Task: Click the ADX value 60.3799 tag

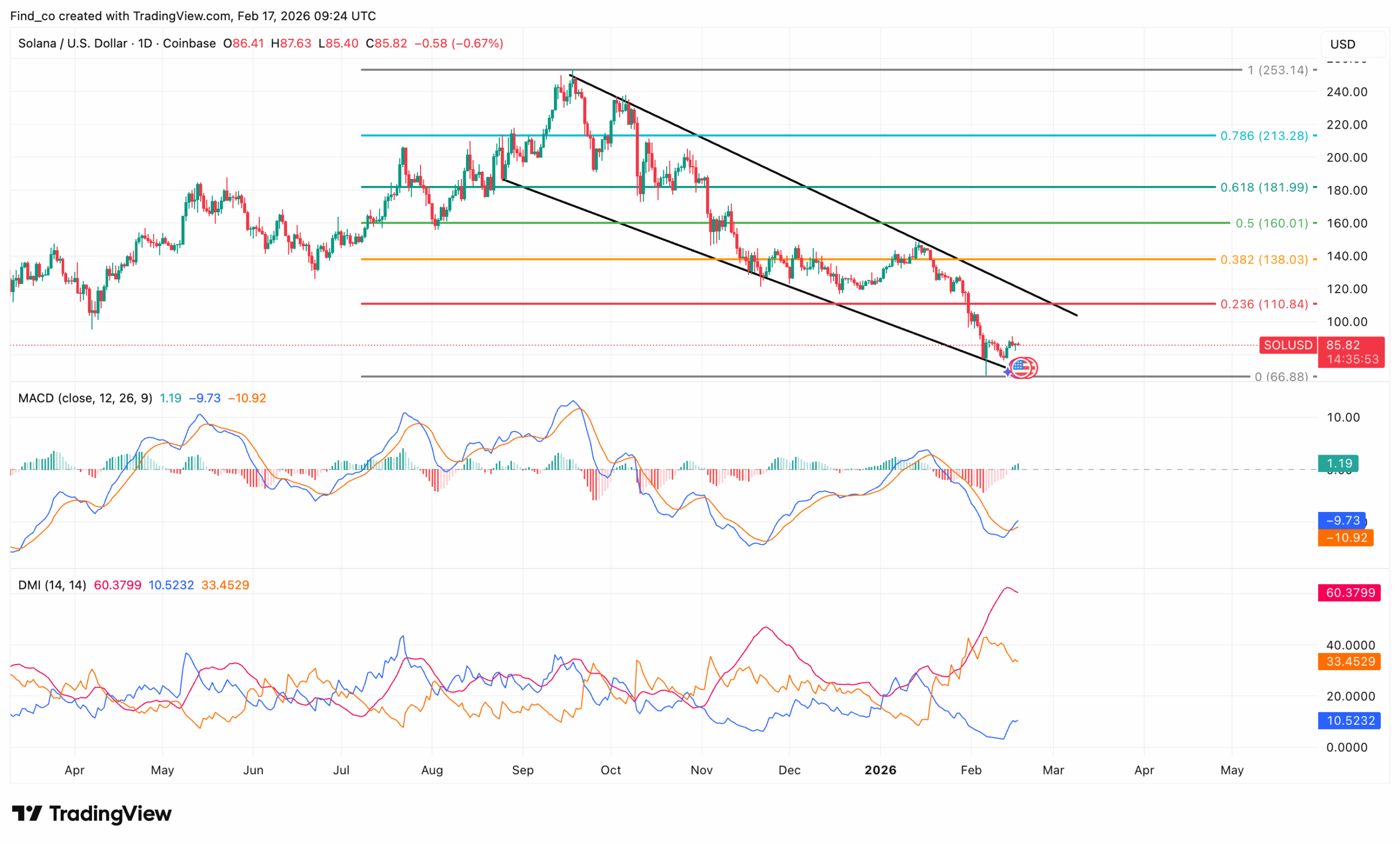Action: pyautogui.click(x=1349, y=593)
